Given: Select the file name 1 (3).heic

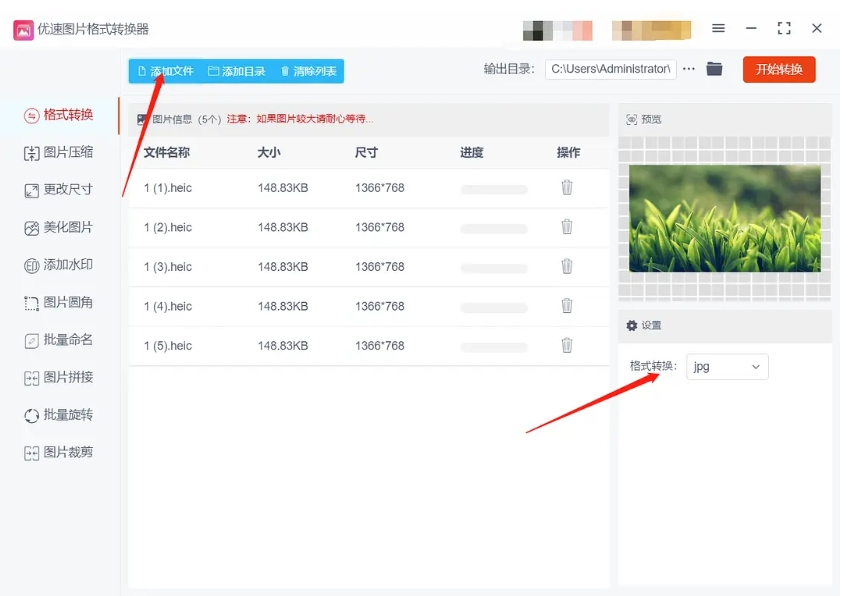Looking at the screenshot, I should click(x=168, y=267).
